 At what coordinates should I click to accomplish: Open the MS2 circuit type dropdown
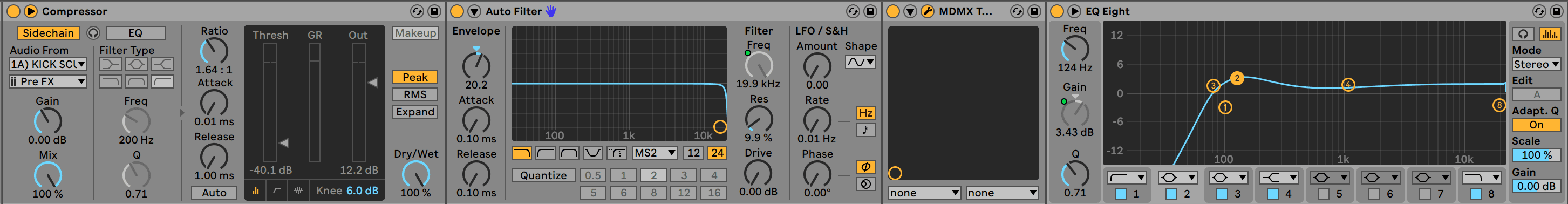pos(655,152)
